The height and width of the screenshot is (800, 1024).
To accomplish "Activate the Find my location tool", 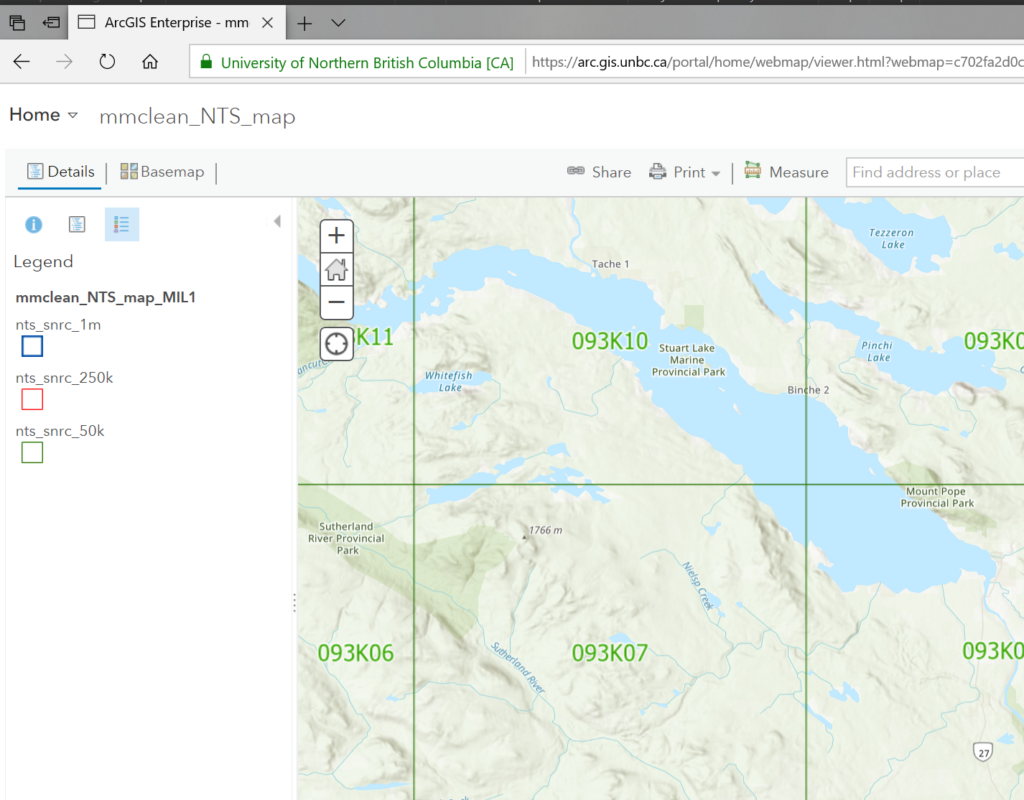I will click(x=336, y=343).
